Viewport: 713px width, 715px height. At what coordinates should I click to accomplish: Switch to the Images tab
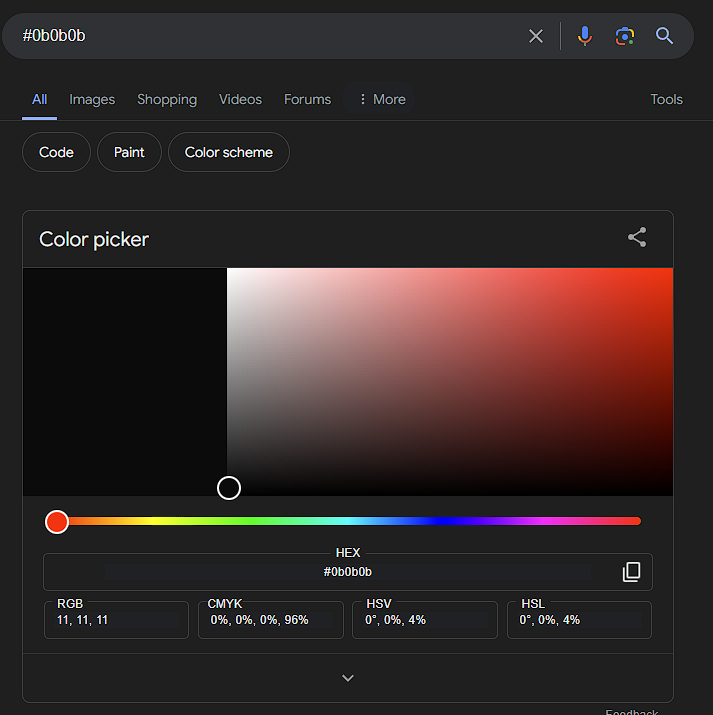(92, 99)
